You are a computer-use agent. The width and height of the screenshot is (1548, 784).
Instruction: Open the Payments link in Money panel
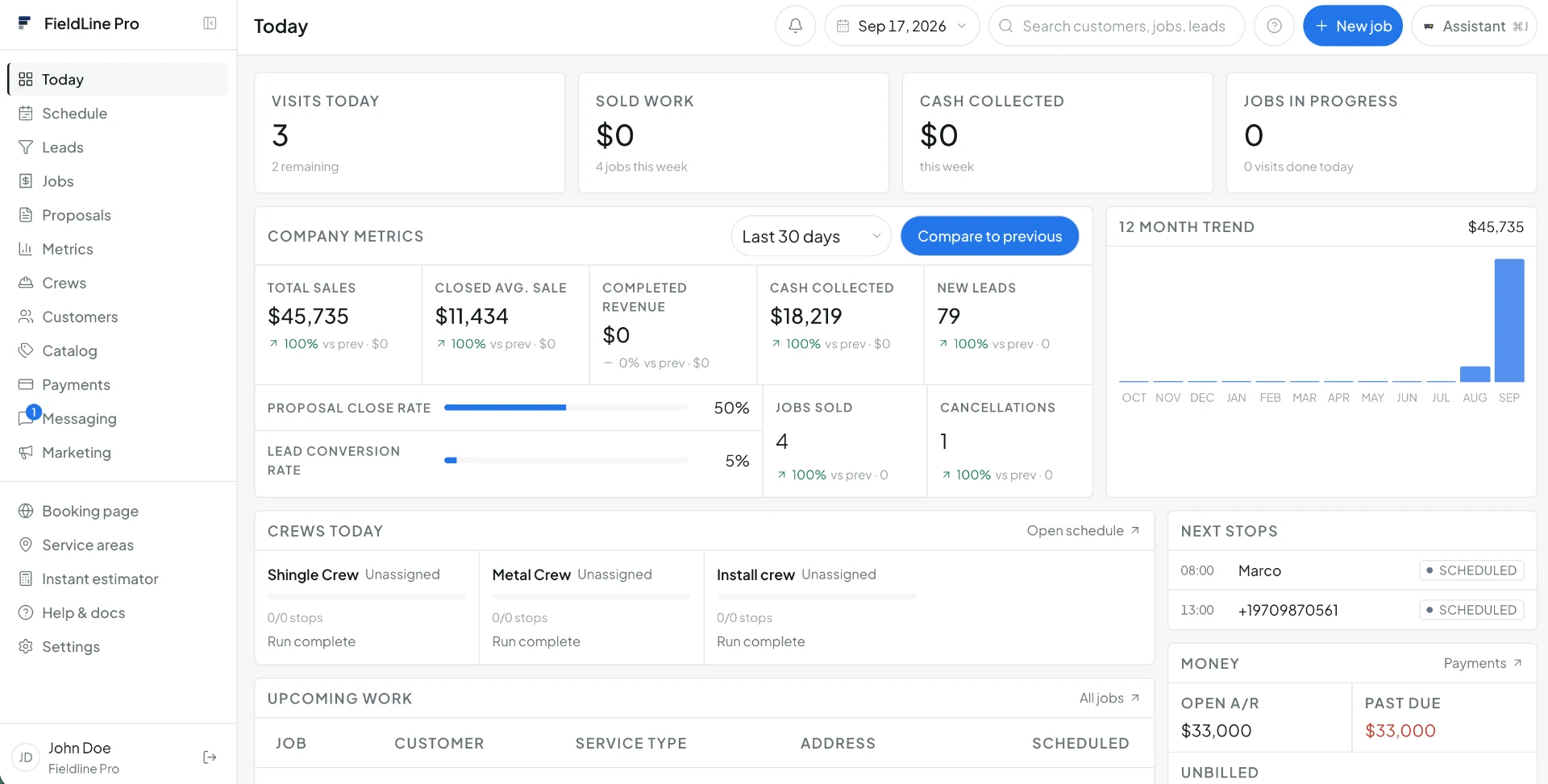[1483, 663]
